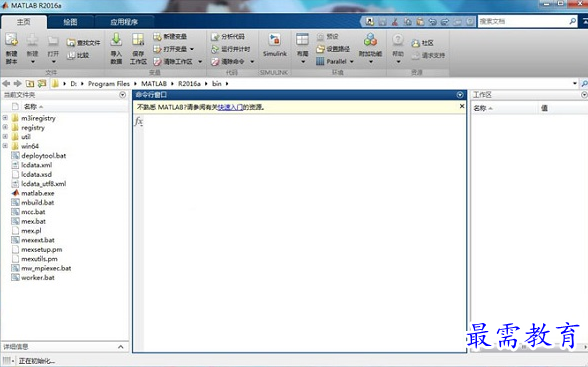588x367 pixels.
Task: Switch to the 绘图 tab
Action: (70, 22)
